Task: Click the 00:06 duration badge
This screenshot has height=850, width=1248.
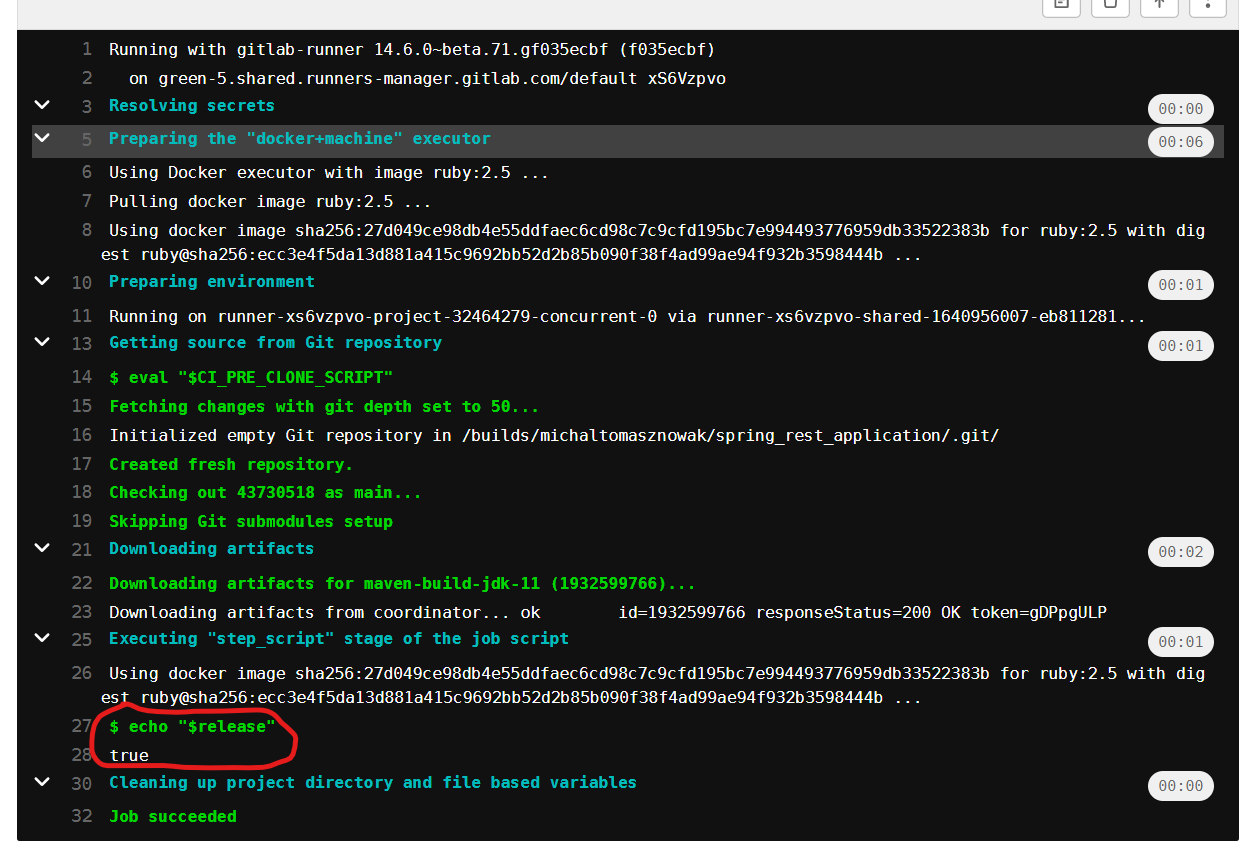Action: pos(1180,142)
